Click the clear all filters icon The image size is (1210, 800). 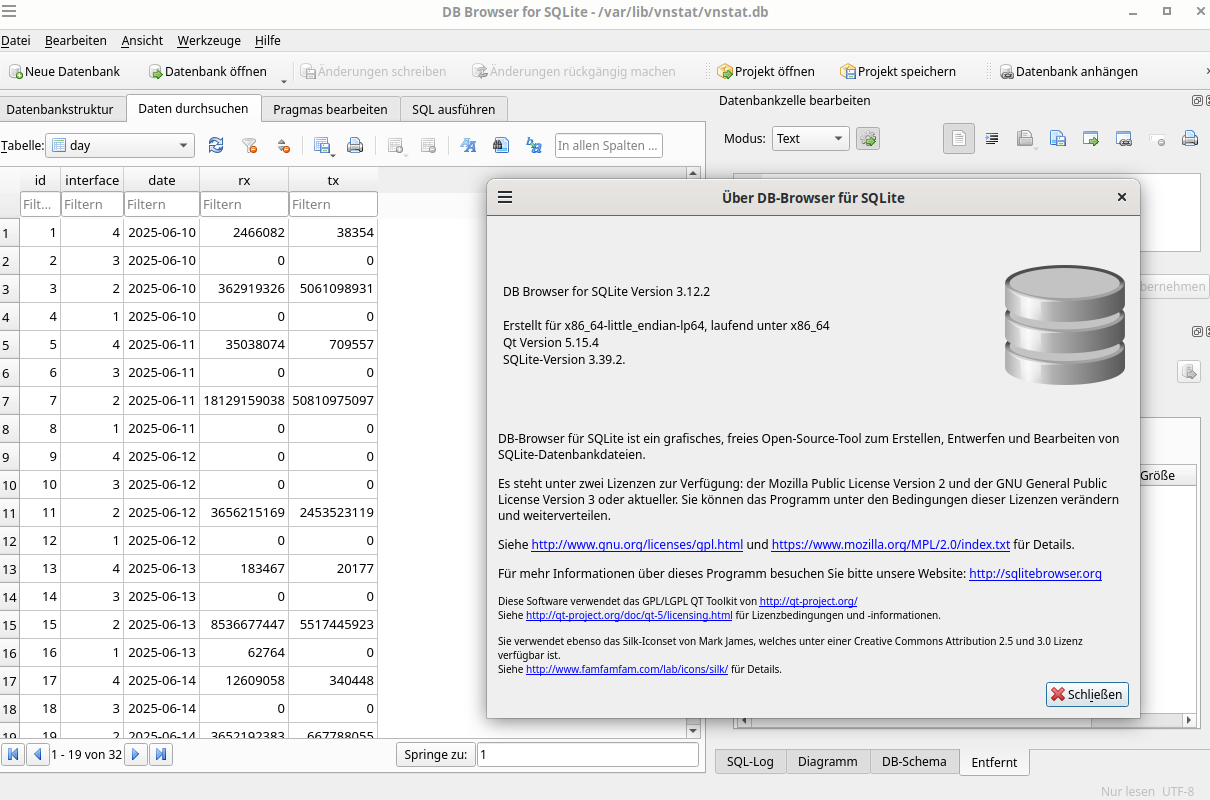[250, 145]
